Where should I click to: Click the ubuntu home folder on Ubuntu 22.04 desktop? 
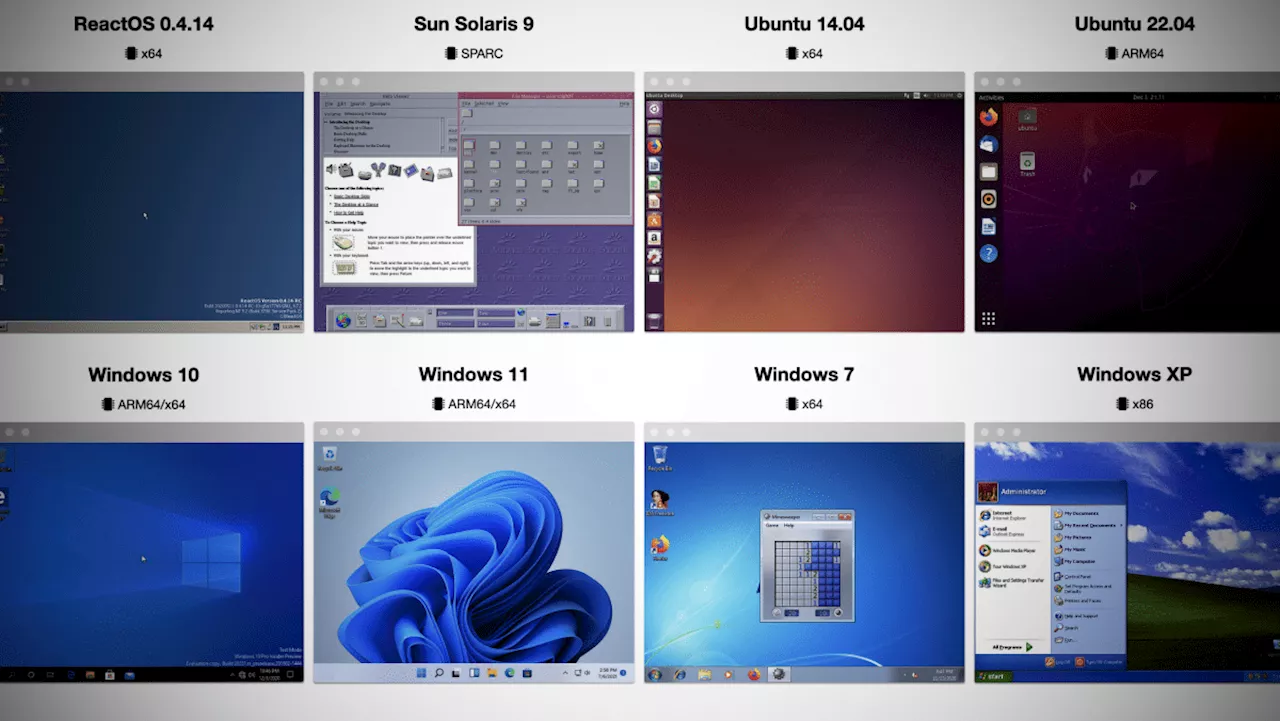tap(1027, 119)
